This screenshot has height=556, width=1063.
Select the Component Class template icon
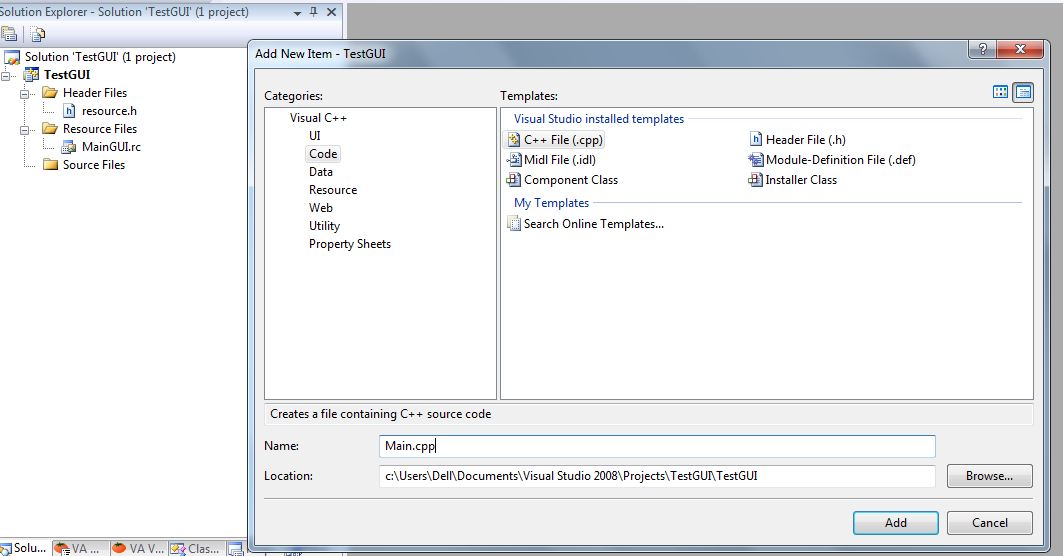pyautogui.click(x=514, y=180)
